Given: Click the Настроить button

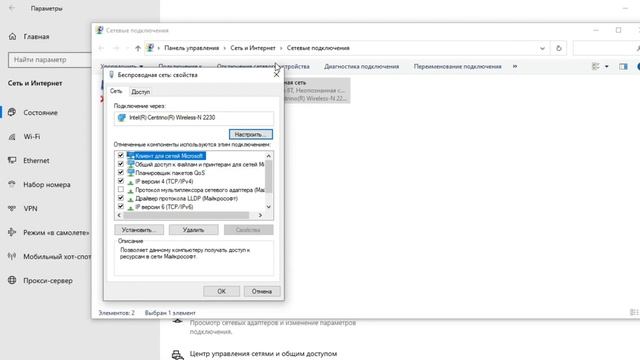Looking at the screenshot, I should point(251,134).
